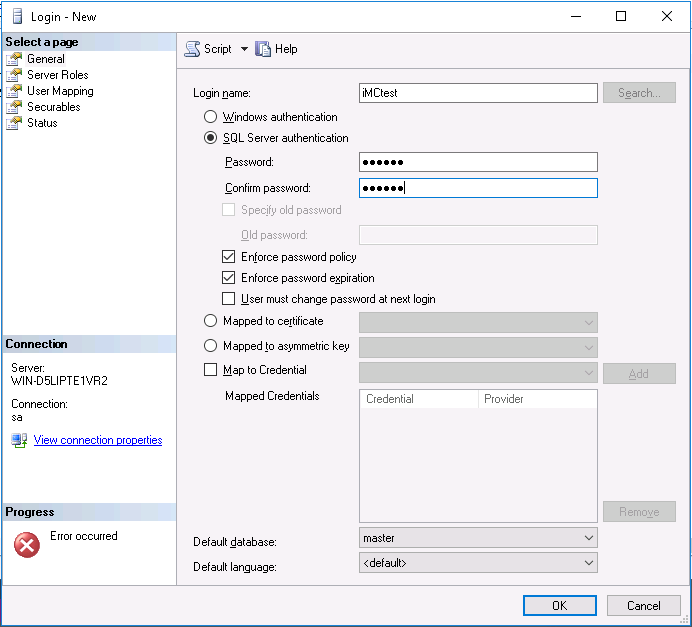The height and width of the screenshot is (627, 692).
Task: Switch to the User Mapping page
Action: (60, 91)
